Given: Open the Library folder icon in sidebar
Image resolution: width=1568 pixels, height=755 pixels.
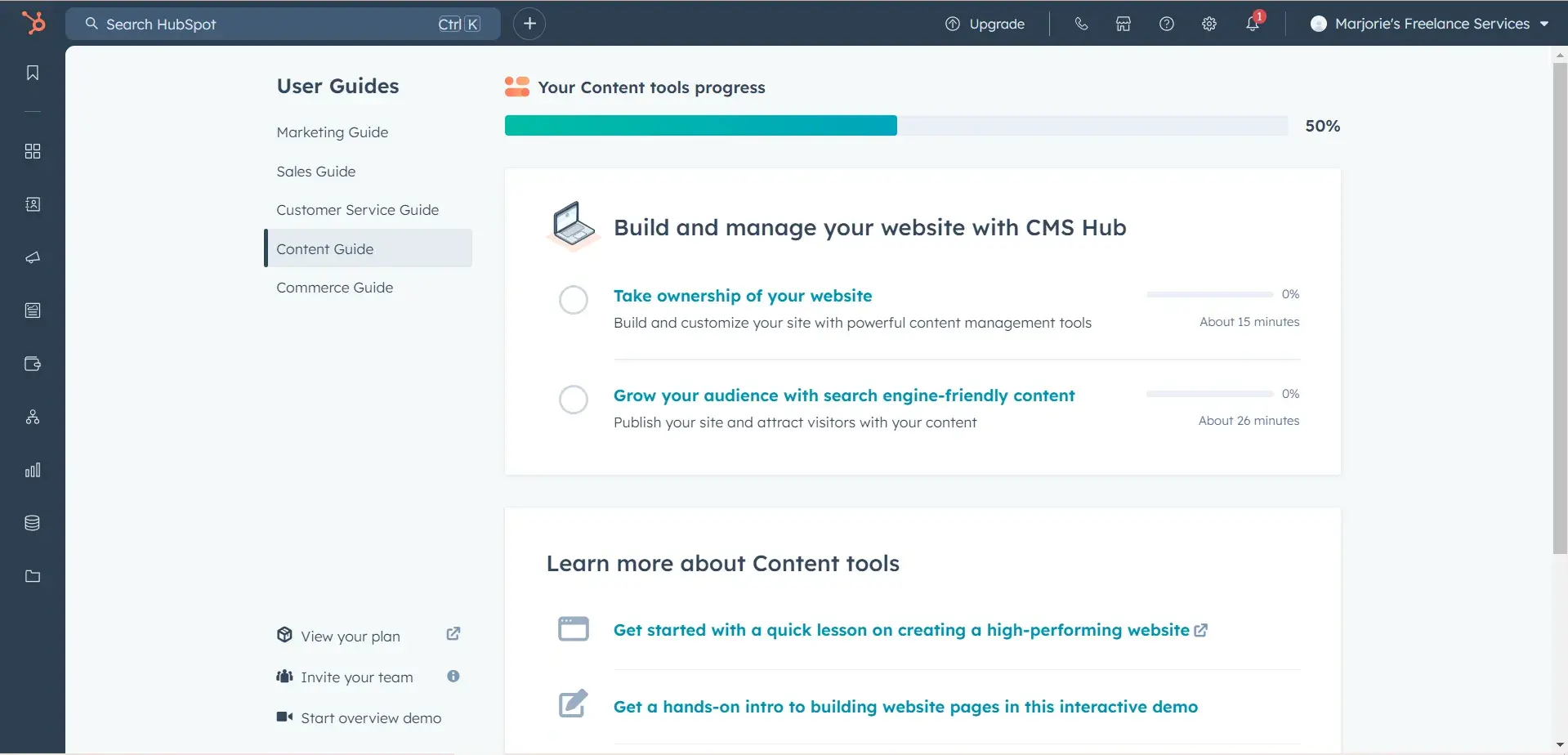Looking at the screenshot, I should (33, 576).
